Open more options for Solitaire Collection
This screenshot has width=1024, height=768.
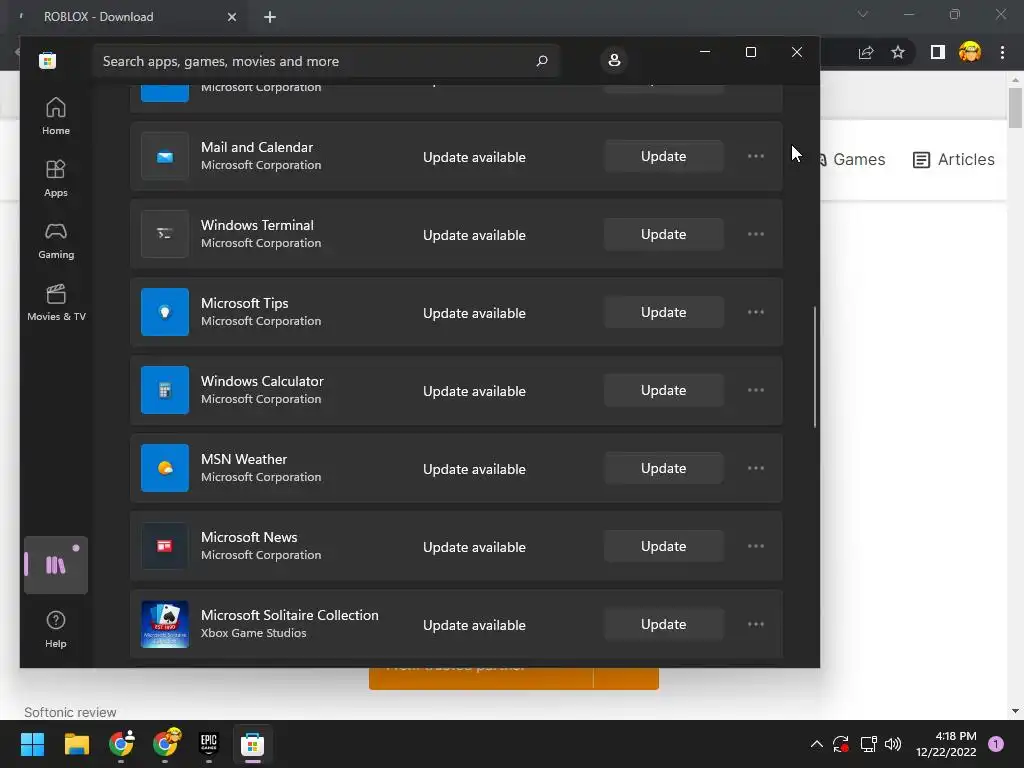click(756, 624)
